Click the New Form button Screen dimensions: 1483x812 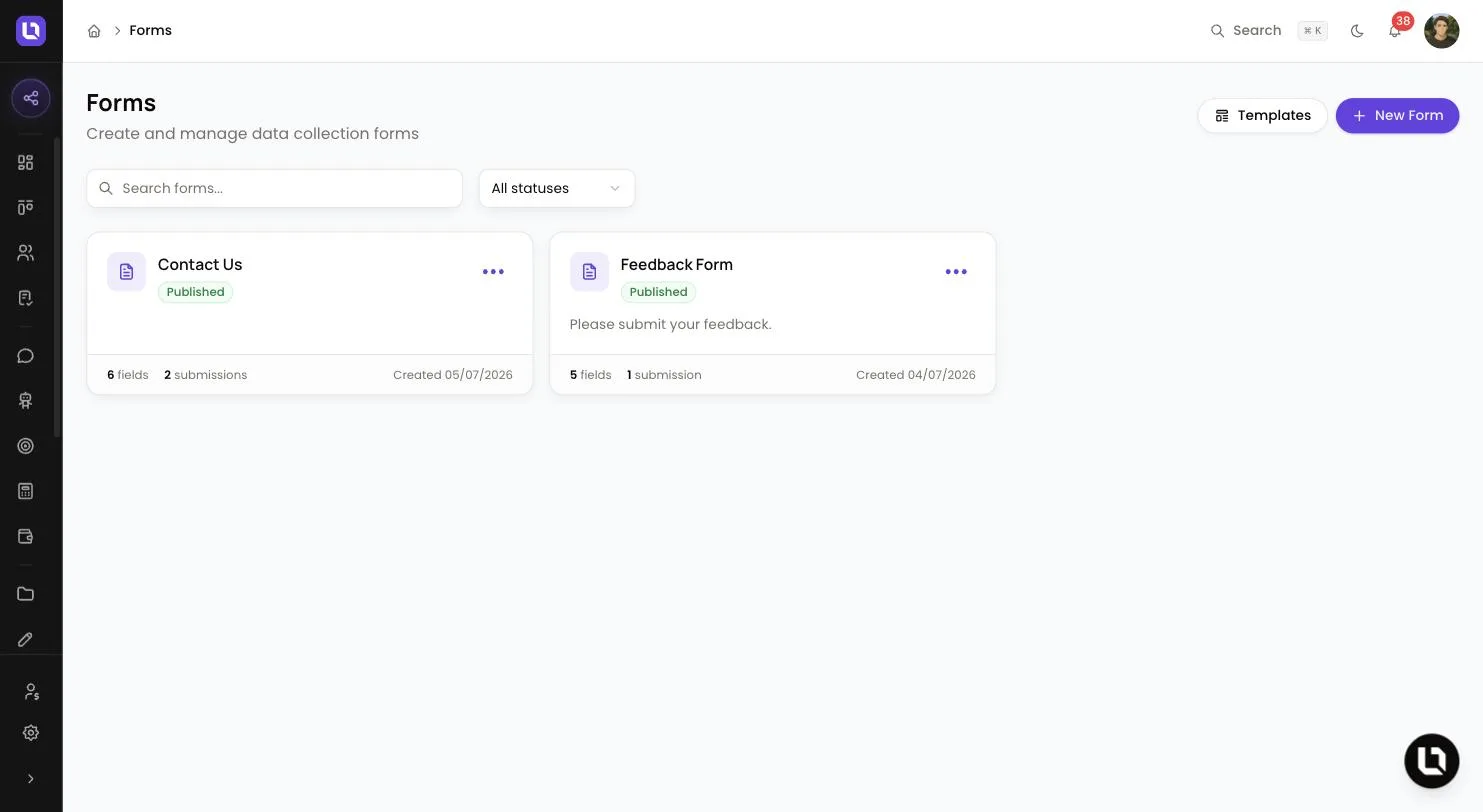1397,116
